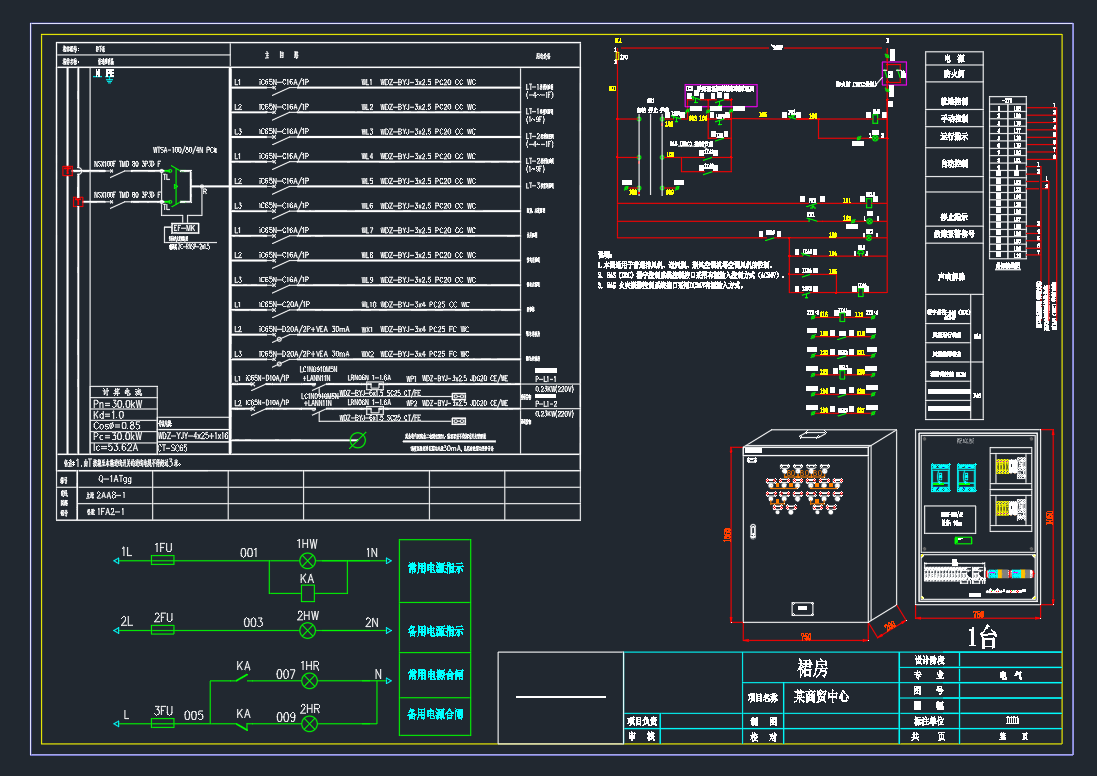The image size is (1097, 776).
Task: Click the PE ground symbol
Action: (x=109, y=80)
